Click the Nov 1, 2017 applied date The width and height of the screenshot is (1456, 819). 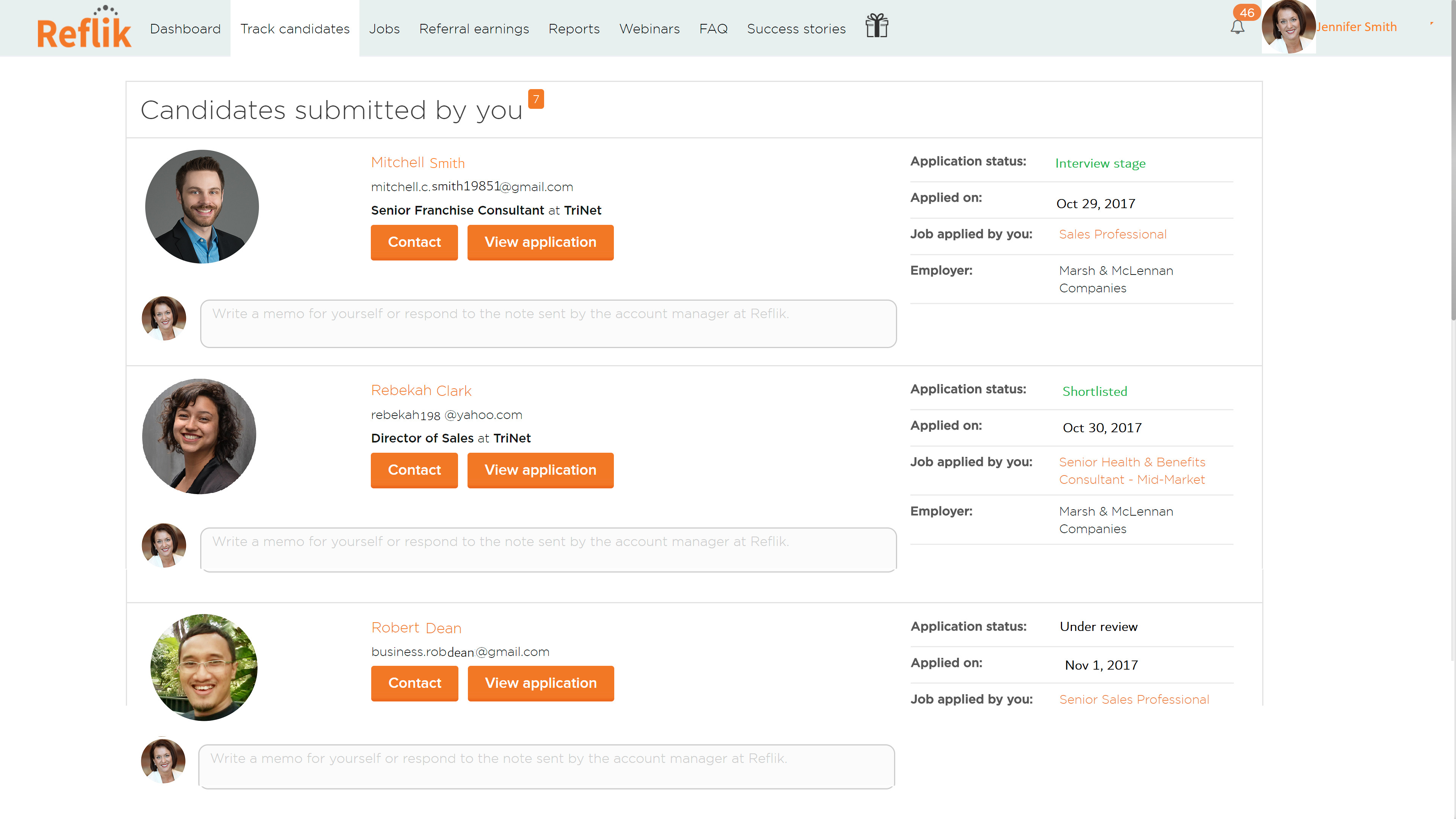pyautogui.click(x=1101, y=665)
